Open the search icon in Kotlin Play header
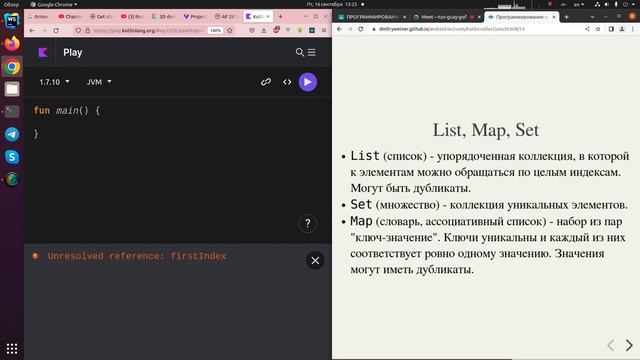 (x=300, y=52)
